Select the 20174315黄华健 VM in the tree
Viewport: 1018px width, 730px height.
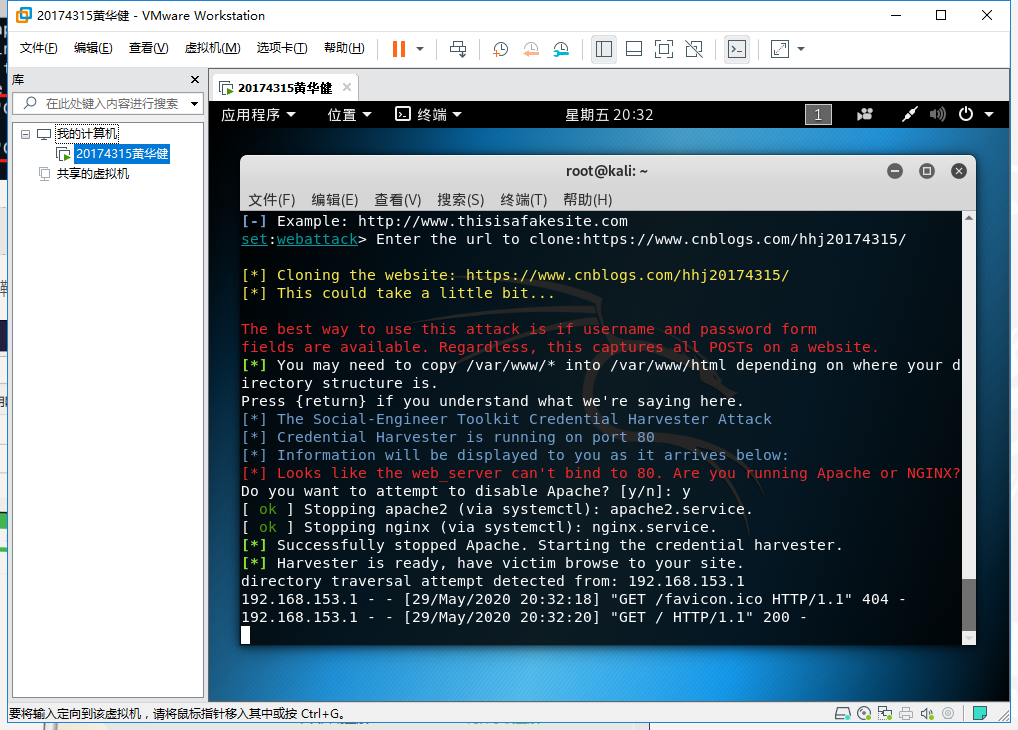click(122, 154)
